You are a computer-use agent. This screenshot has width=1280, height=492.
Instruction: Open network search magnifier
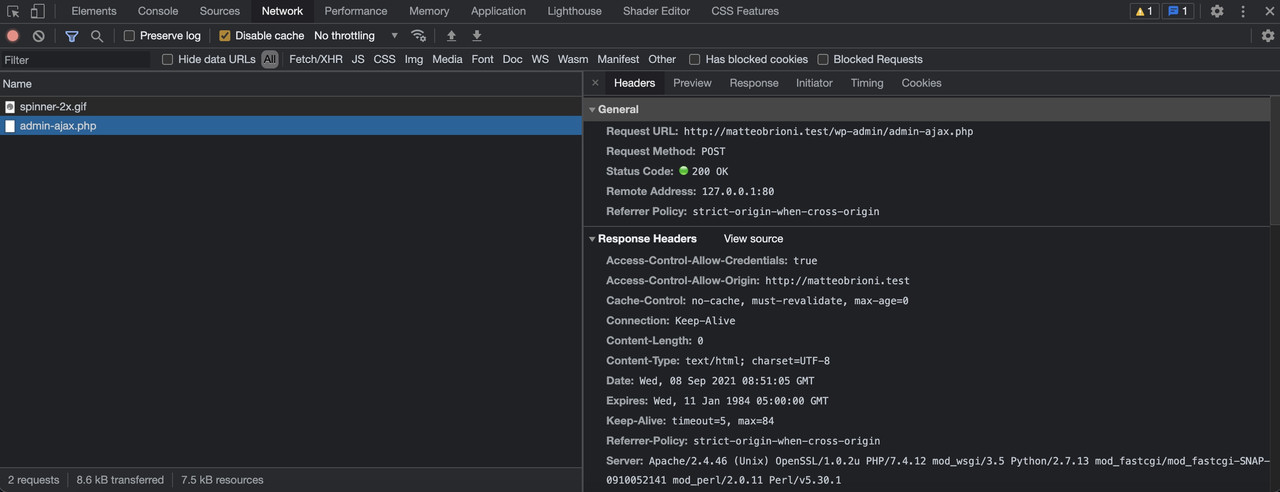pyautogui.click(x=97, y=36)
